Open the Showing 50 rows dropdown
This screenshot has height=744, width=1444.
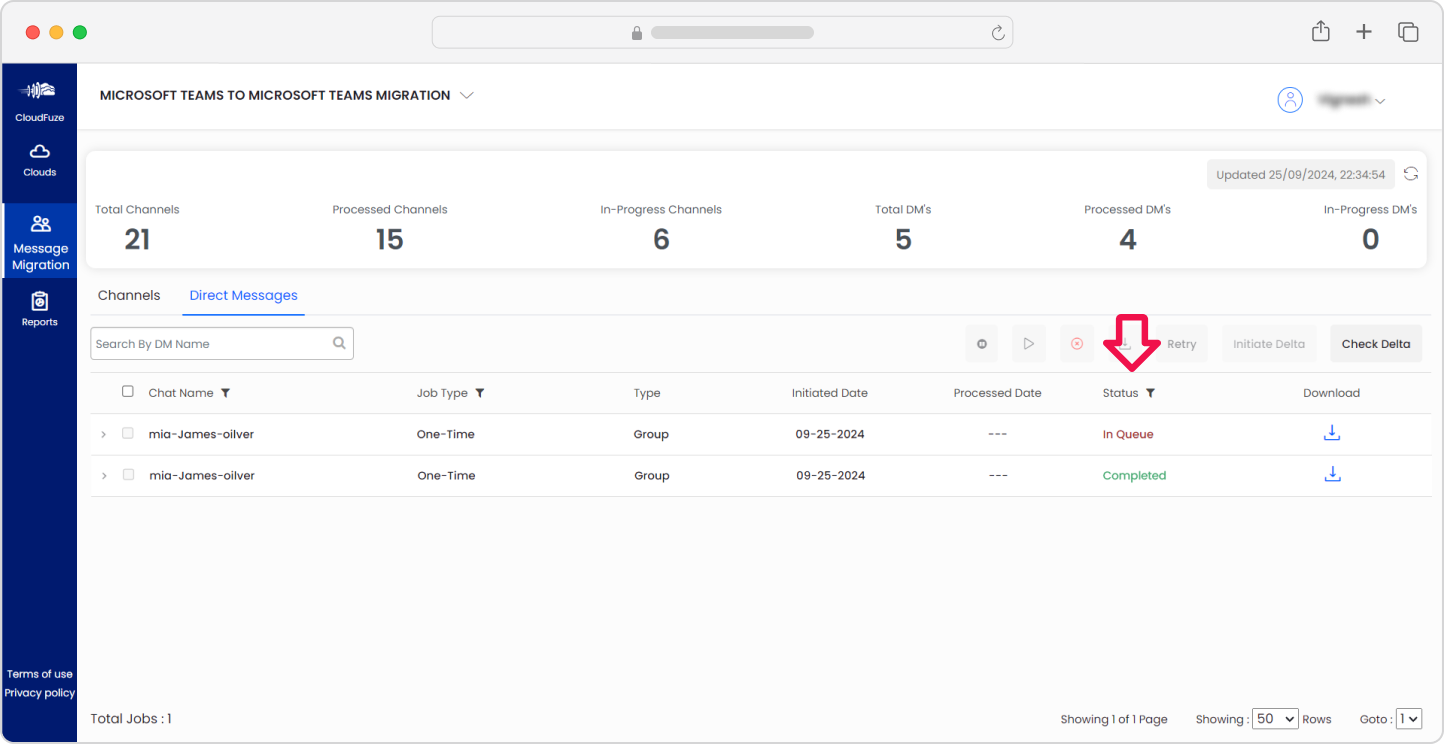[1274, 719]
